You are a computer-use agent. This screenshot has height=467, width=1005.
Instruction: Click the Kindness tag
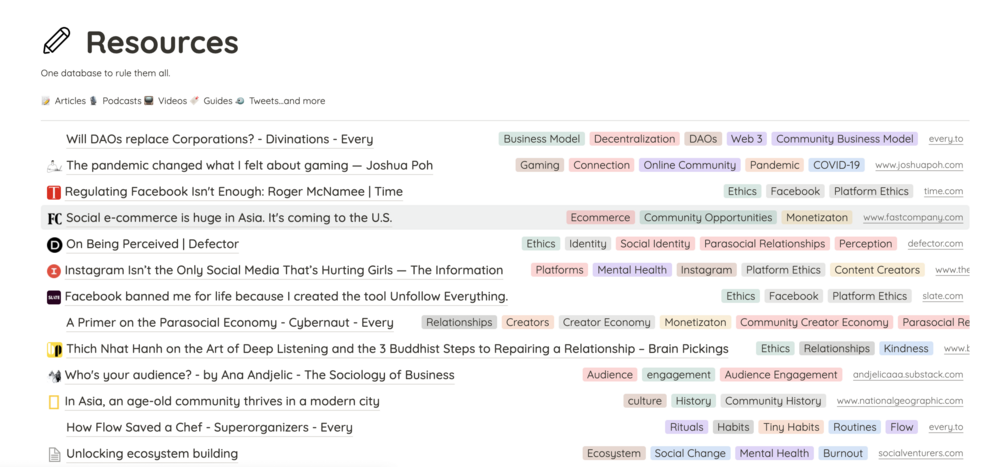(x=906, y=349)
